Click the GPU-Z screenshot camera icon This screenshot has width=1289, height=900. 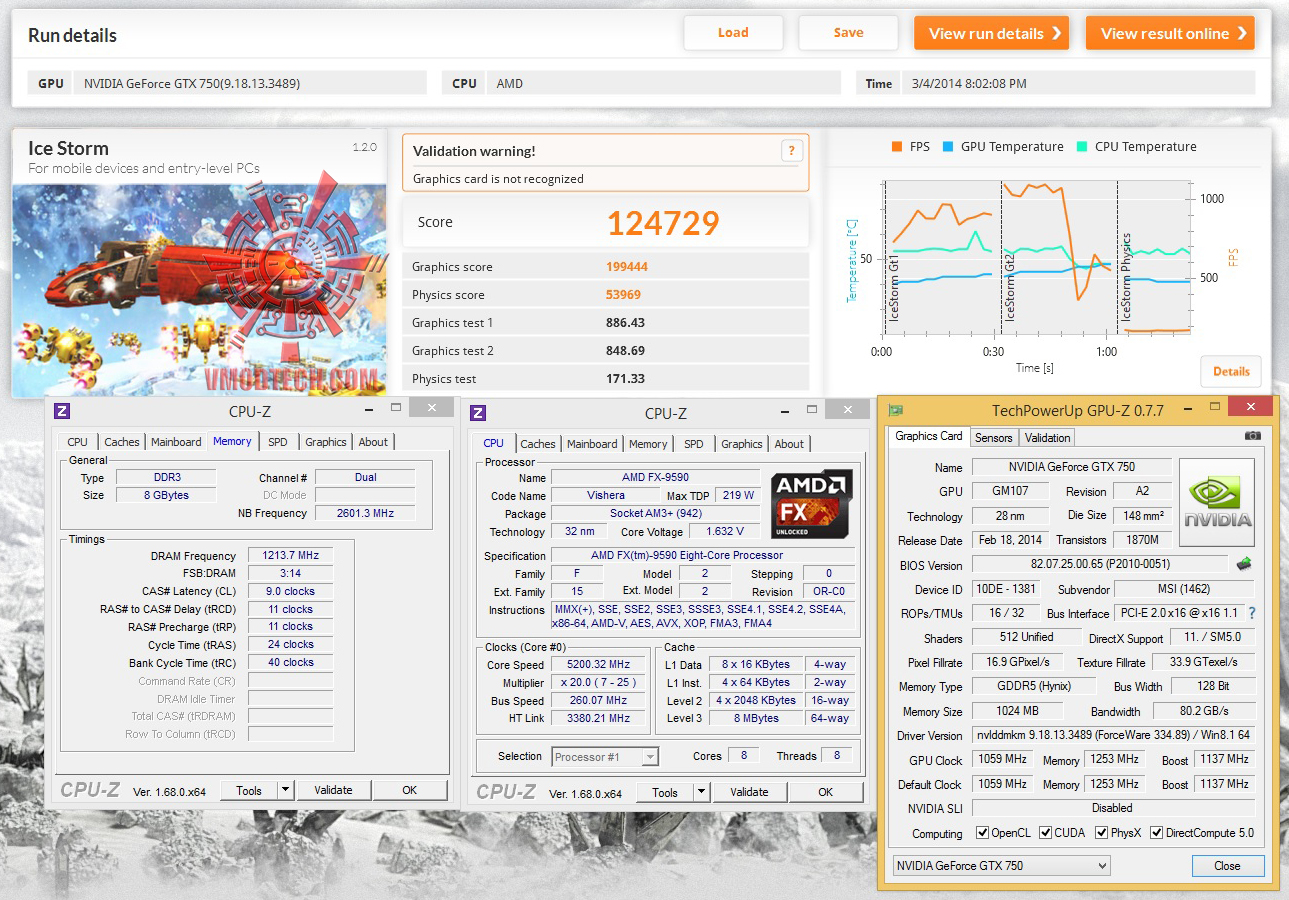(1252, 436)
